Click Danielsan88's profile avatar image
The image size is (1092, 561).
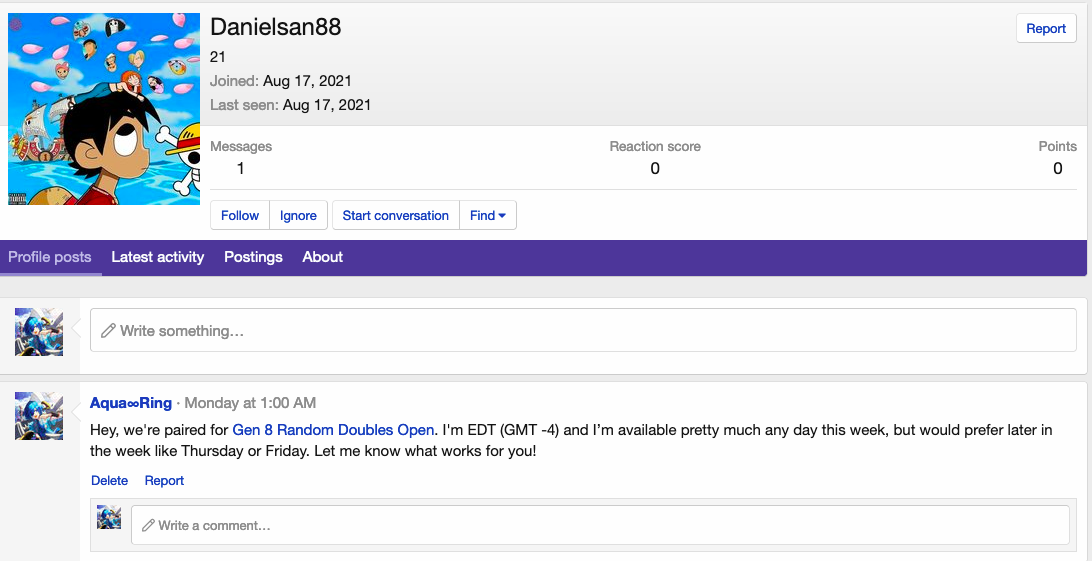pyautogui.click(x=104, y=109)
